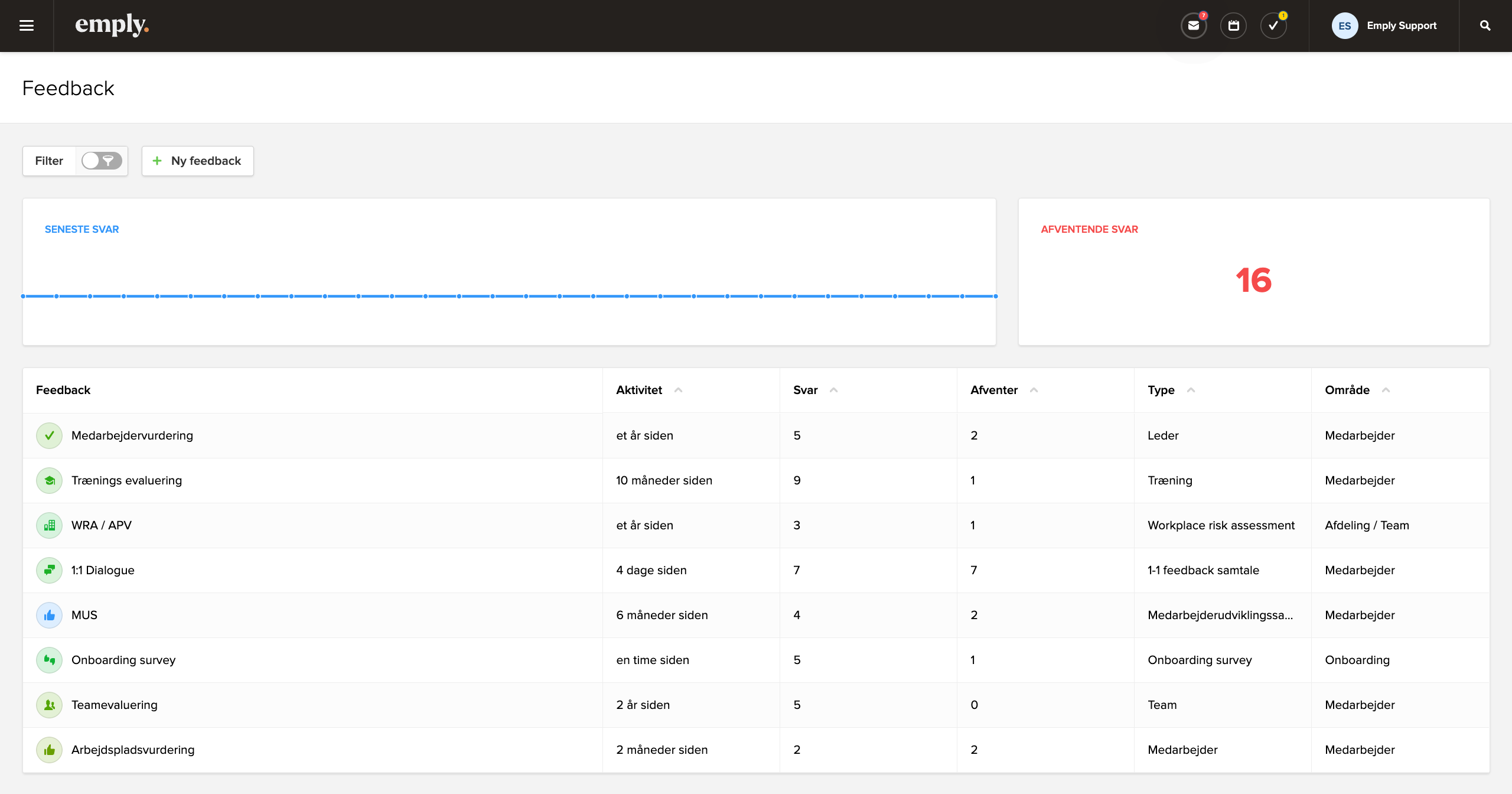The image size is (1512, 794).
Task: Click the Onboarding survey quote icon
Action: (49, 660)
